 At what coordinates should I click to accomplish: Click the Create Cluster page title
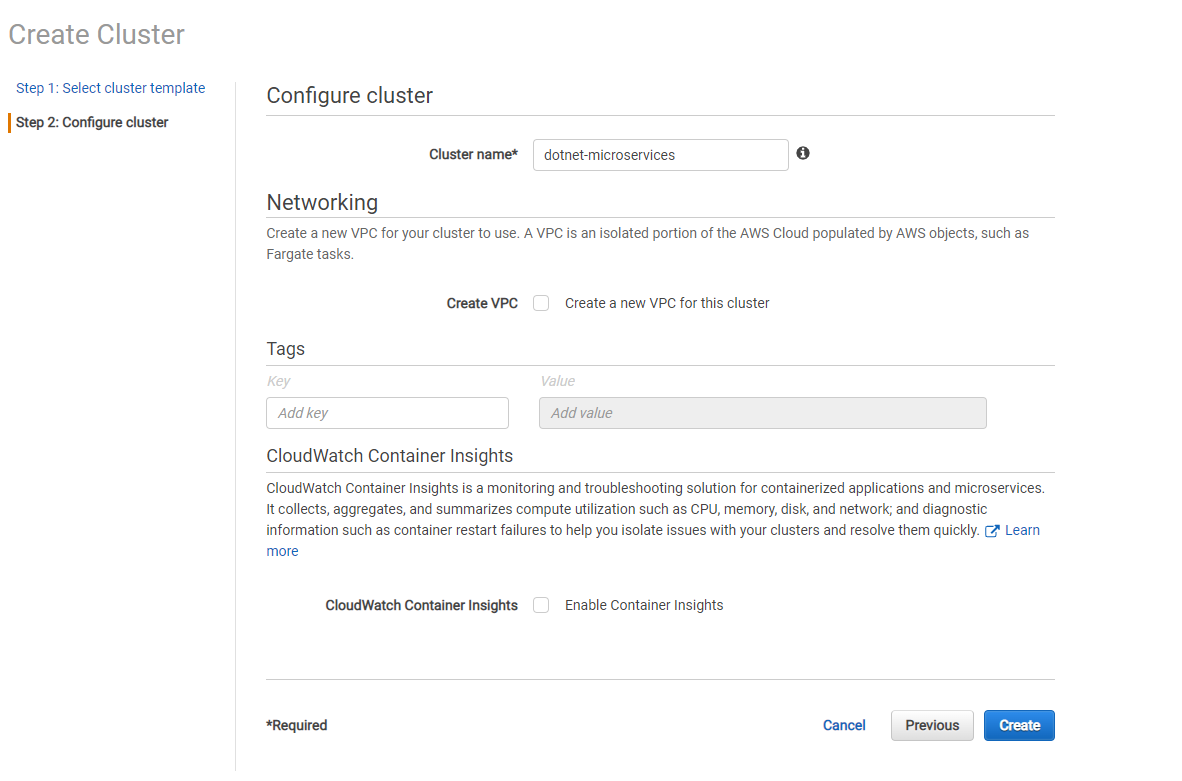tap(97, 35)
